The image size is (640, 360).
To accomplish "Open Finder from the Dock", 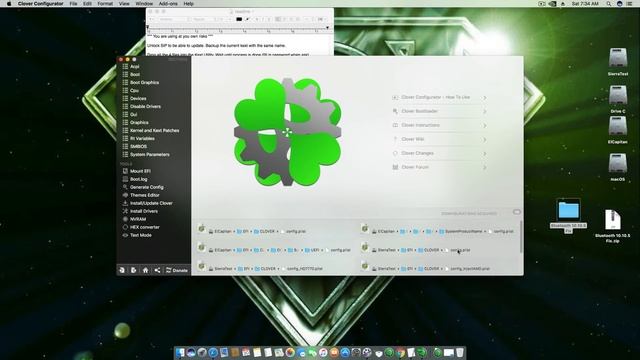I will [180, 353].
